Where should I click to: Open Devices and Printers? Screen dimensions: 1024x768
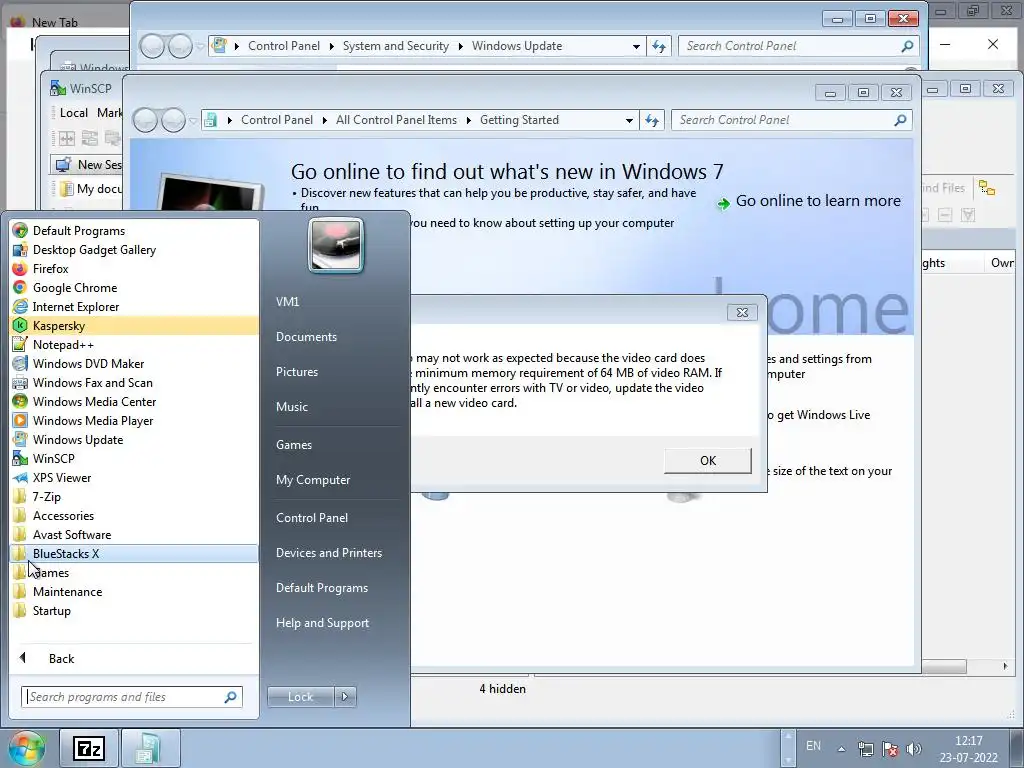click(328, 552)
